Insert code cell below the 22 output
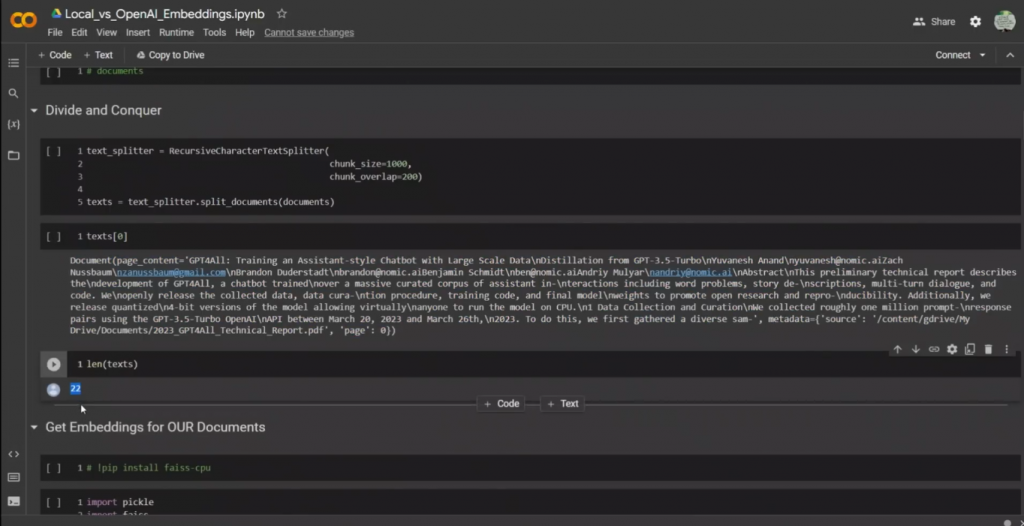 point(502,404)
